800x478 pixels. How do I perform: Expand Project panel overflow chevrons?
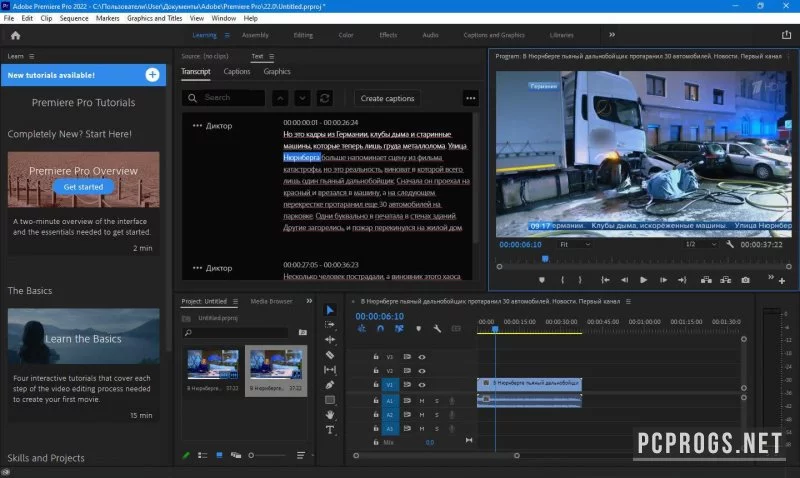pos(309,301)
